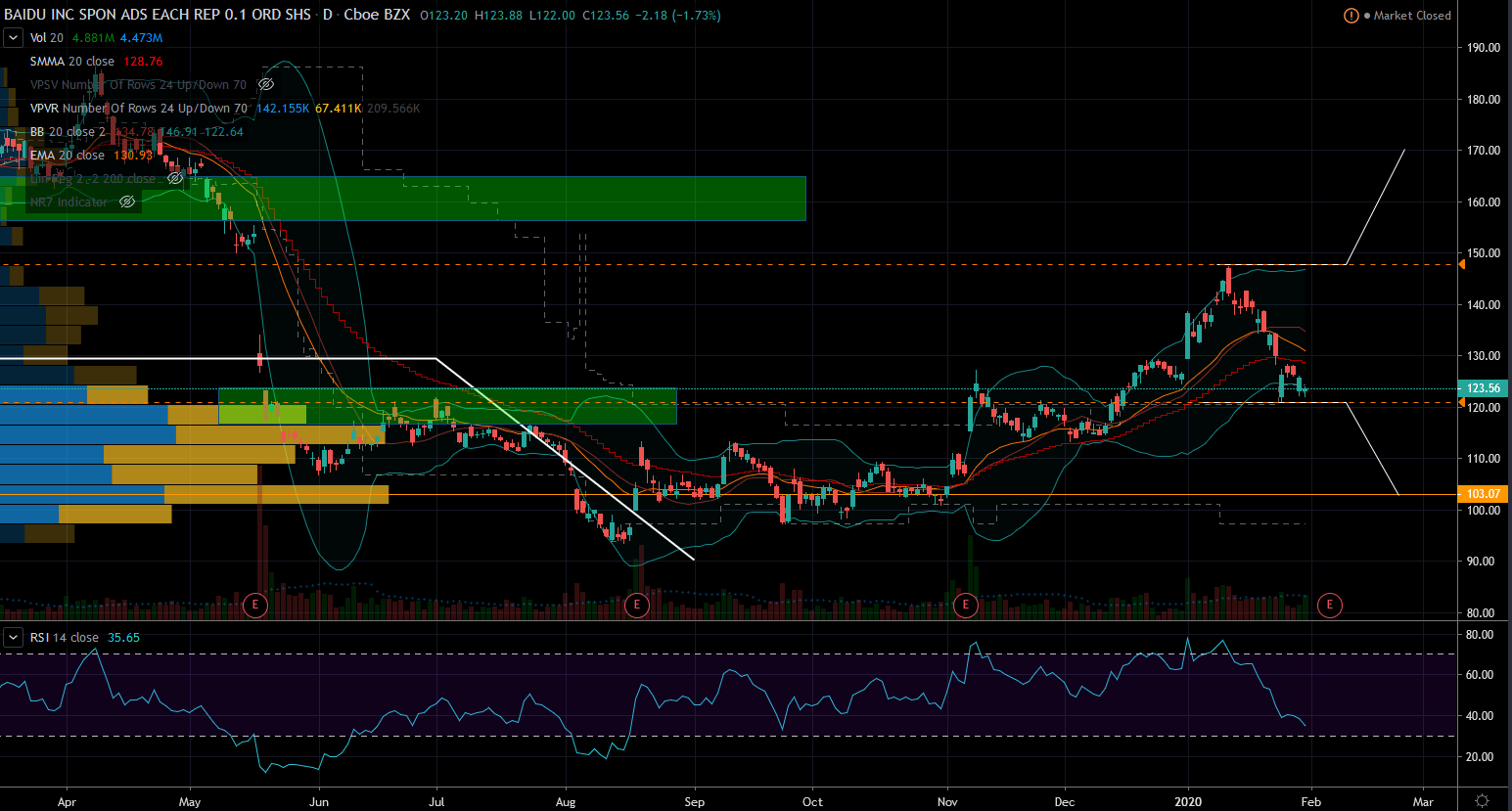Click the 2020 label on time axis
Screen dimensions: 1512x811
(1188, 802)
